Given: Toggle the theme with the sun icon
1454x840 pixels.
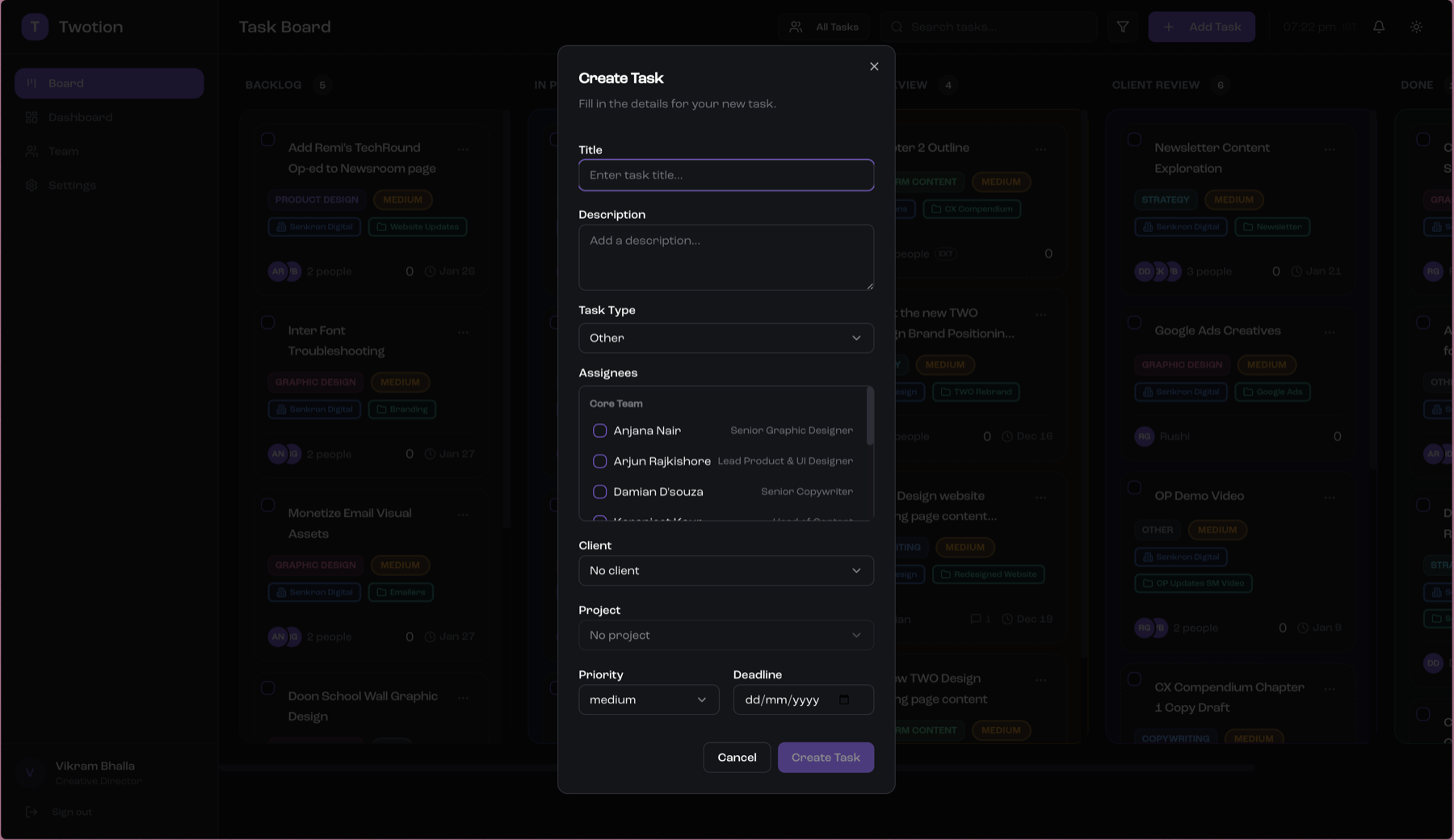Looking at the screenshot, I should 1416,26.
